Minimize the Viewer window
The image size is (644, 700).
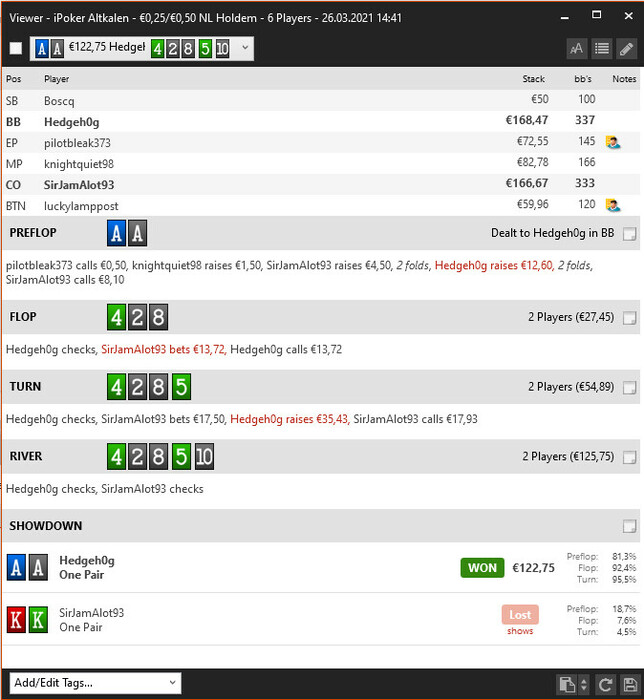click(x=565, y=17)
